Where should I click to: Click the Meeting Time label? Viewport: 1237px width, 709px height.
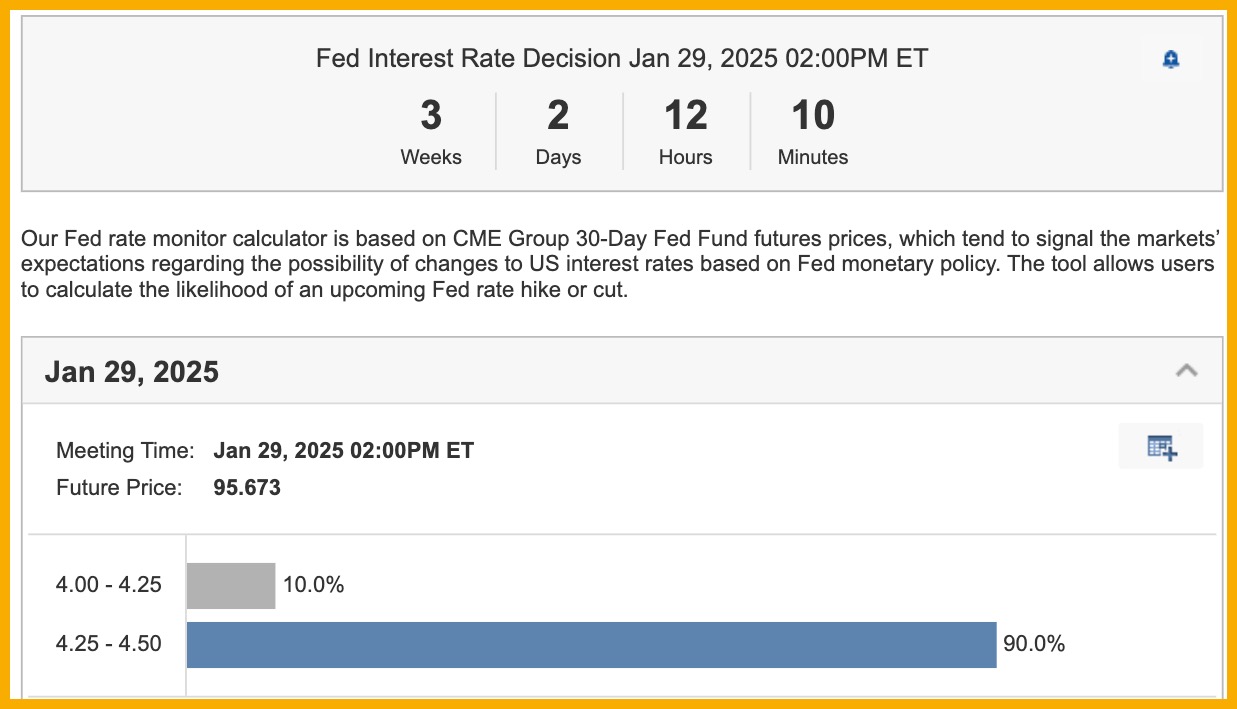pyautogui.click(x=125, y=450)
